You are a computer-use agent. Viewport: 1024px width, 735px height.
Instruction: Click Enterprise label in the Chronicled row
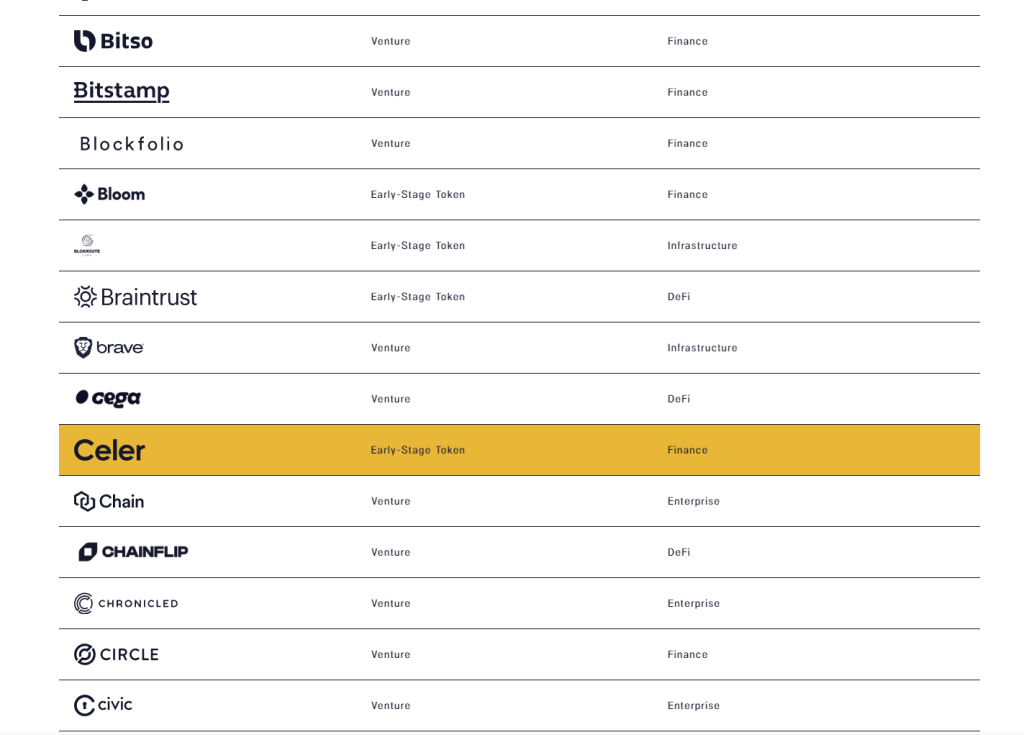pyautogui.click(x=693, y=603)
